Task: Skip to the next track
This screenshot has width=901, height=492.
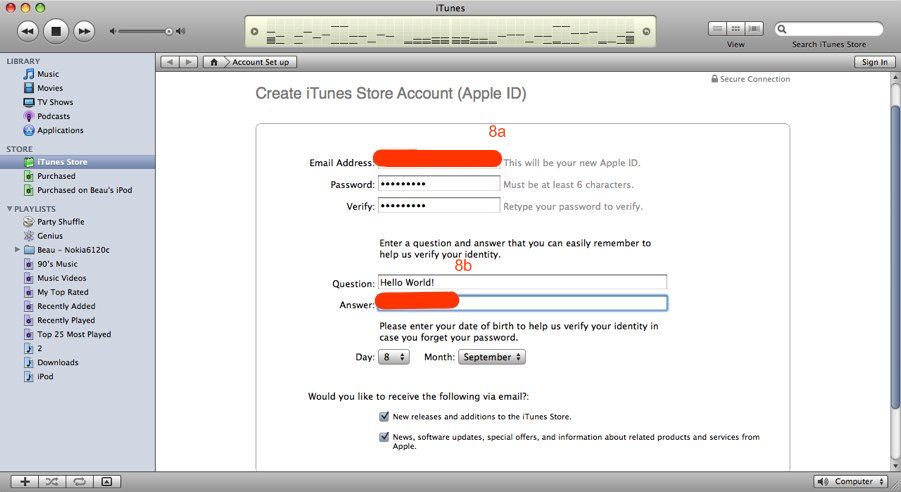Action: coord(84,31)
